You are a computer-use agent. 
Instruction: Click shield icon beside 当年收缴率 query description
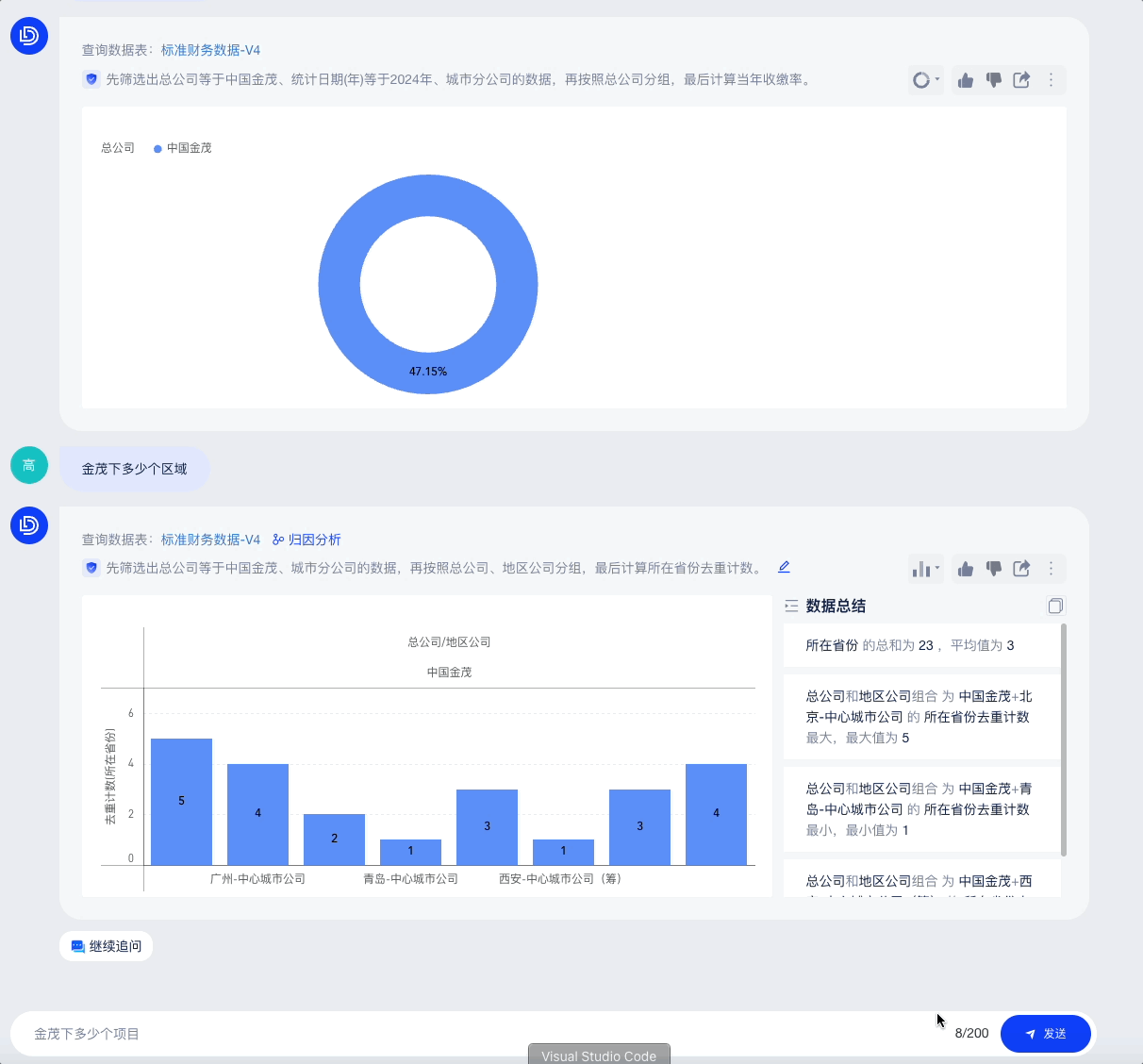pyautogui.click(x=91, y=79)
